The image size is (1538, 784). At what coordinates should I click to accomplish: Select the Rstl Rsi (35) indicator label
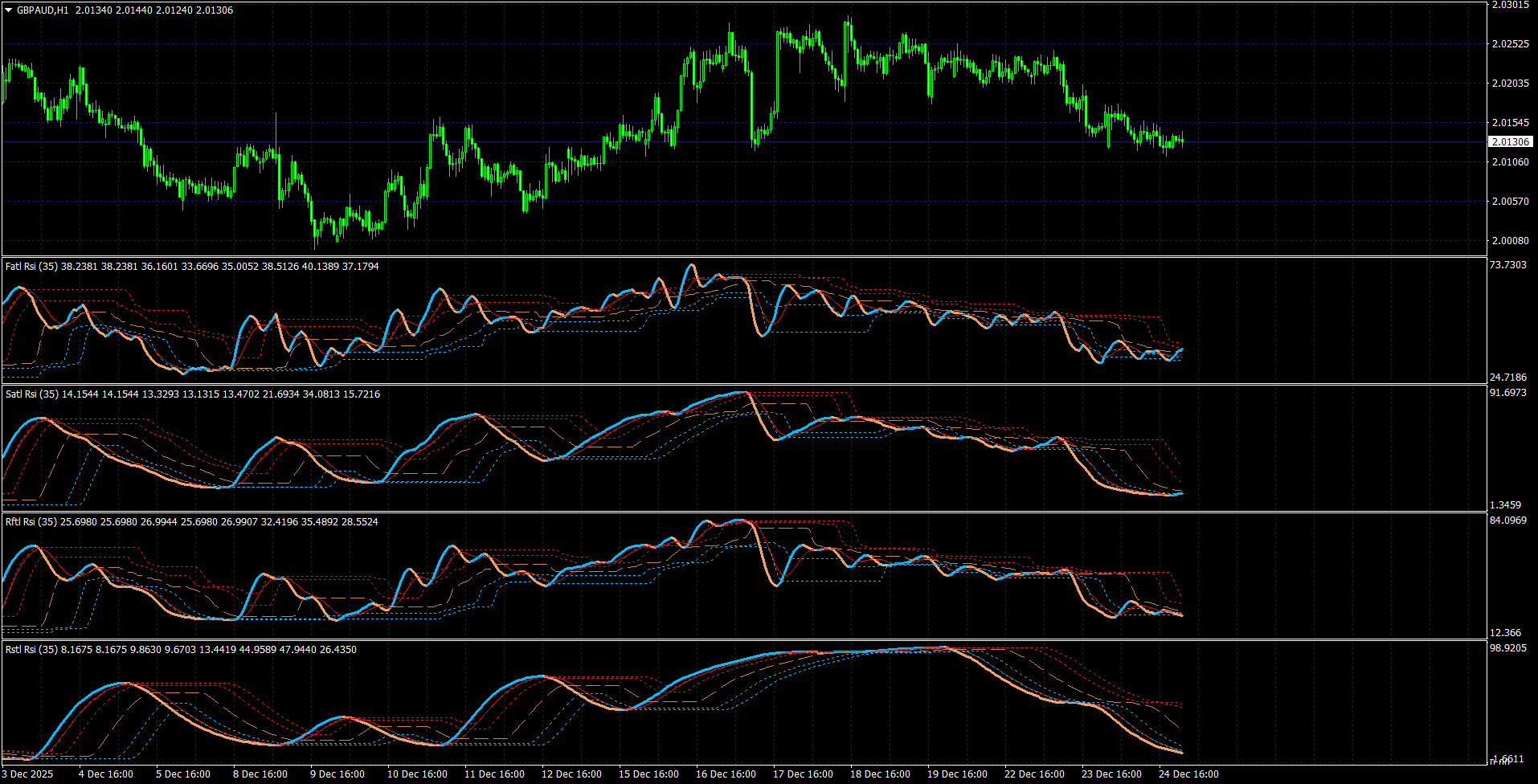(x=32, y=649)
